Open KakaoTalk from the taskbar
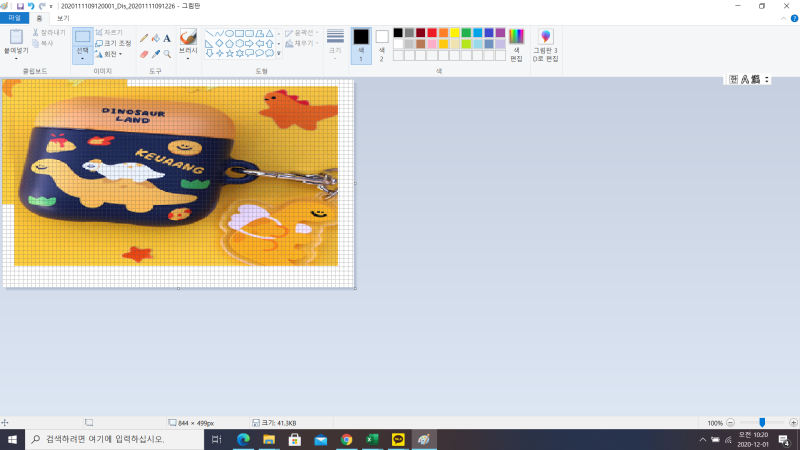 click(x=398, y=439)
